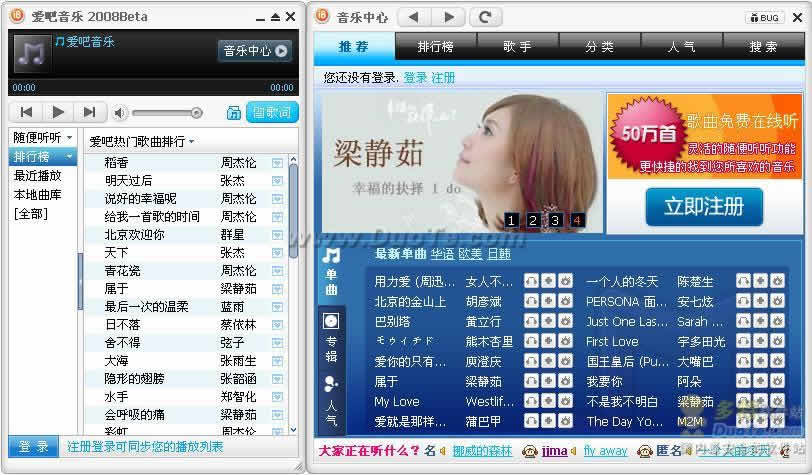Mute sound with the speaker icon
The width and height of the screenshot is (812, 475).
point(120,112)
